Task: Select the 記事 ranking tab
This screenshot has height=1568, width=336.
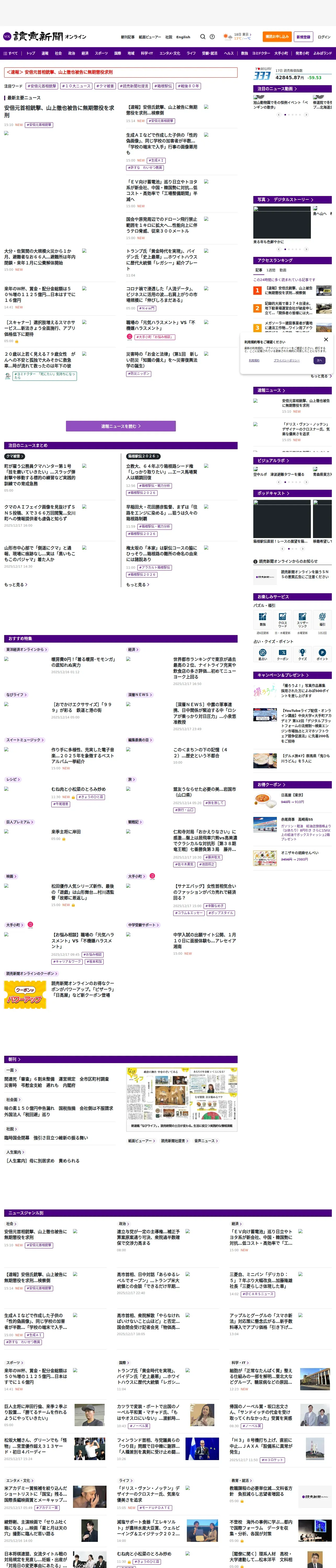Action: point(259,270)
